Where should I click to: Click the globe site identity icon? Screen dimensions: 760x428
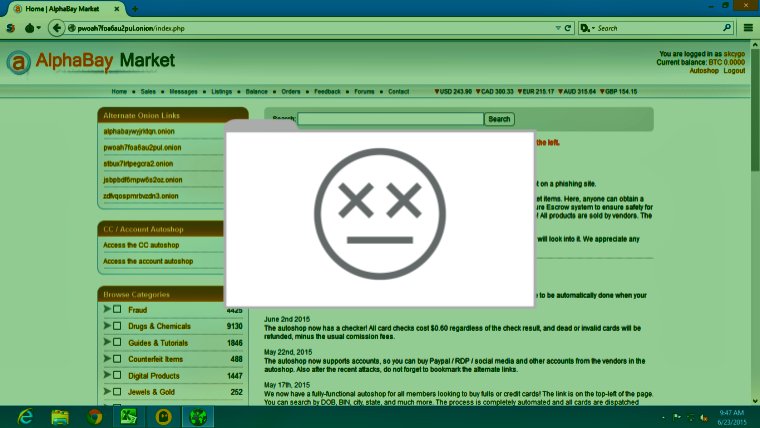coord(72,28)
